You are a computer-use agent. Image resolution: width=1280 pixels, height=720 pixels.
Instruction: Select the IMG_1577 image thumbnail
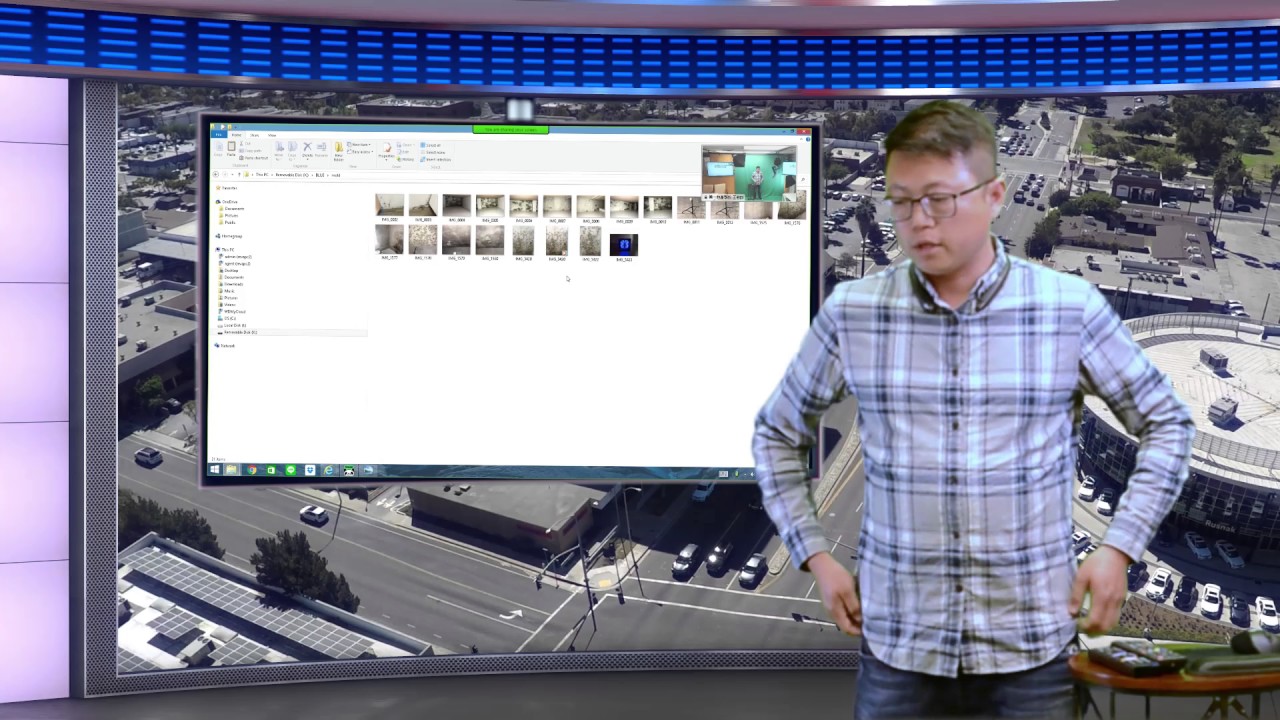(389, 242)
